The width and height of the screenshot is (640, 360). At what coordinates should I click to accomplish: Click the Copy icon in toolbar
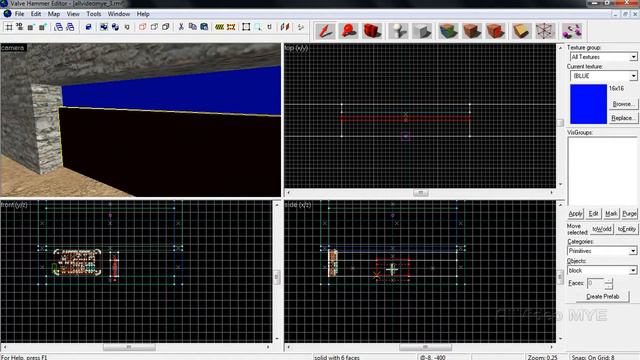[193, 27]
